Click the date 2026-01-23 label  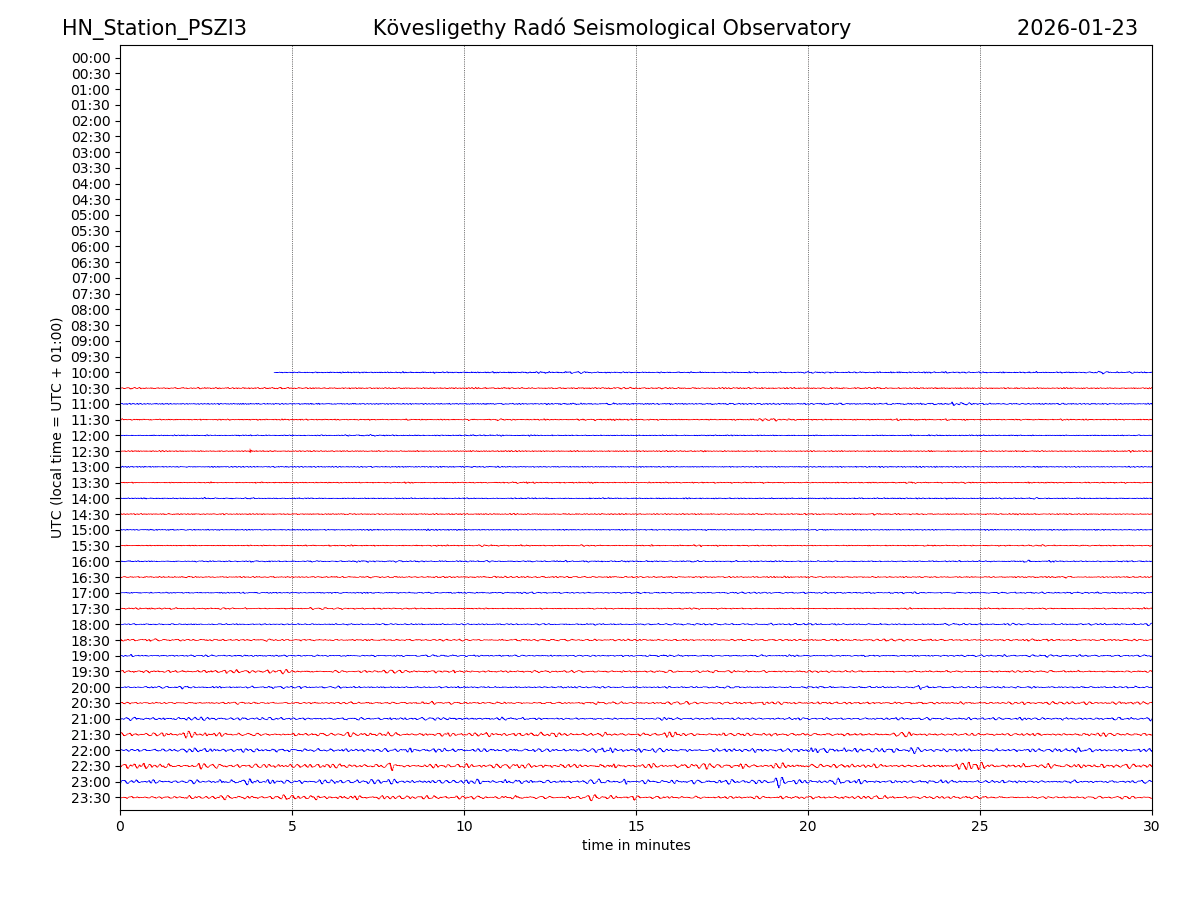pos(1077,29)
